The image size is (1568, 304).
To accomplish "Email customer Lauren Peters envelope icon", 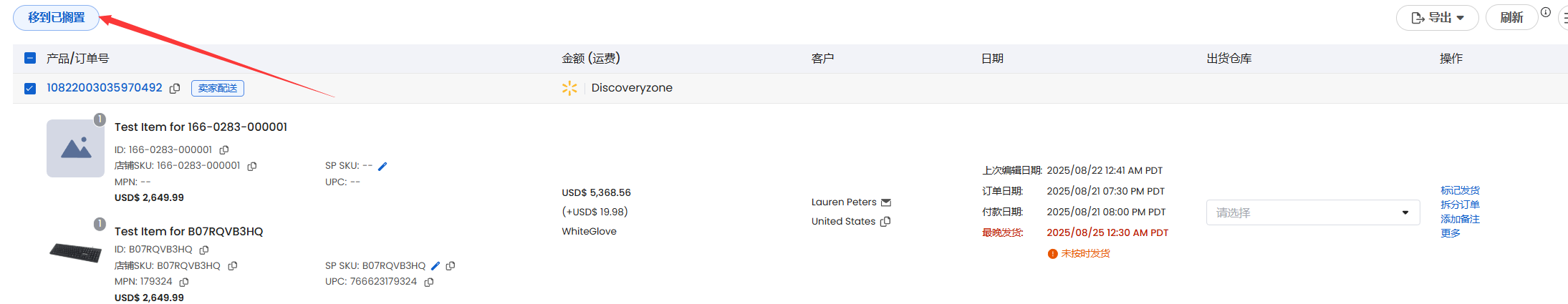I will 886,202.
